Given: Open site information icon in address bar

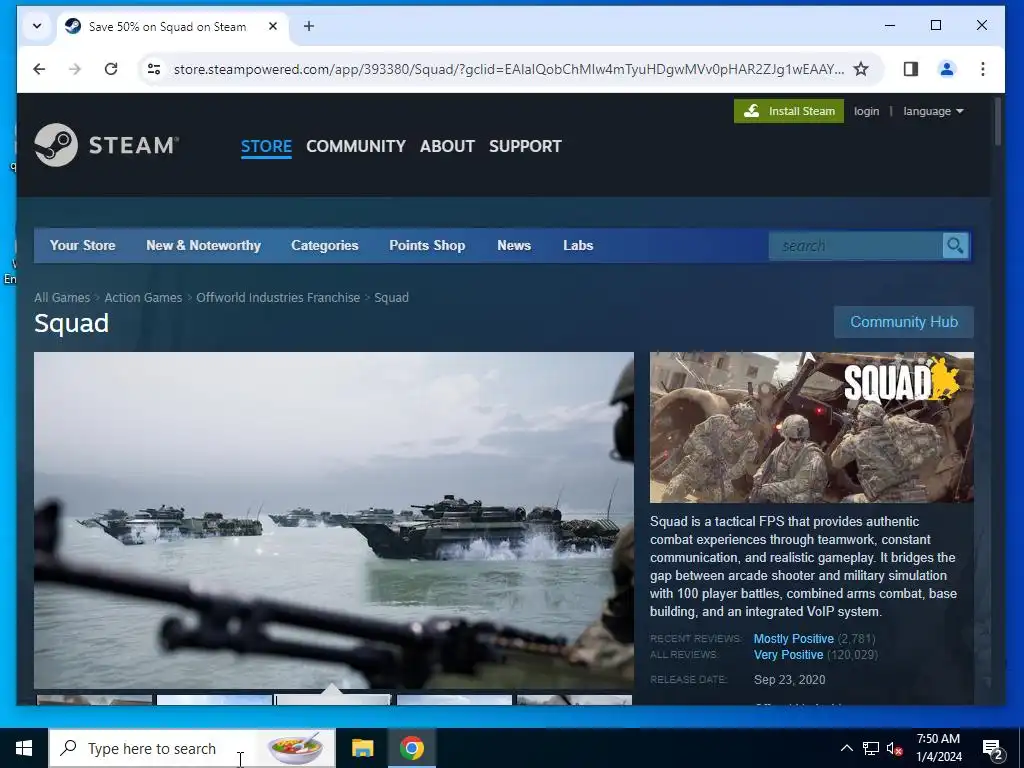Looking at the screenshot, I should pos(154,69).
